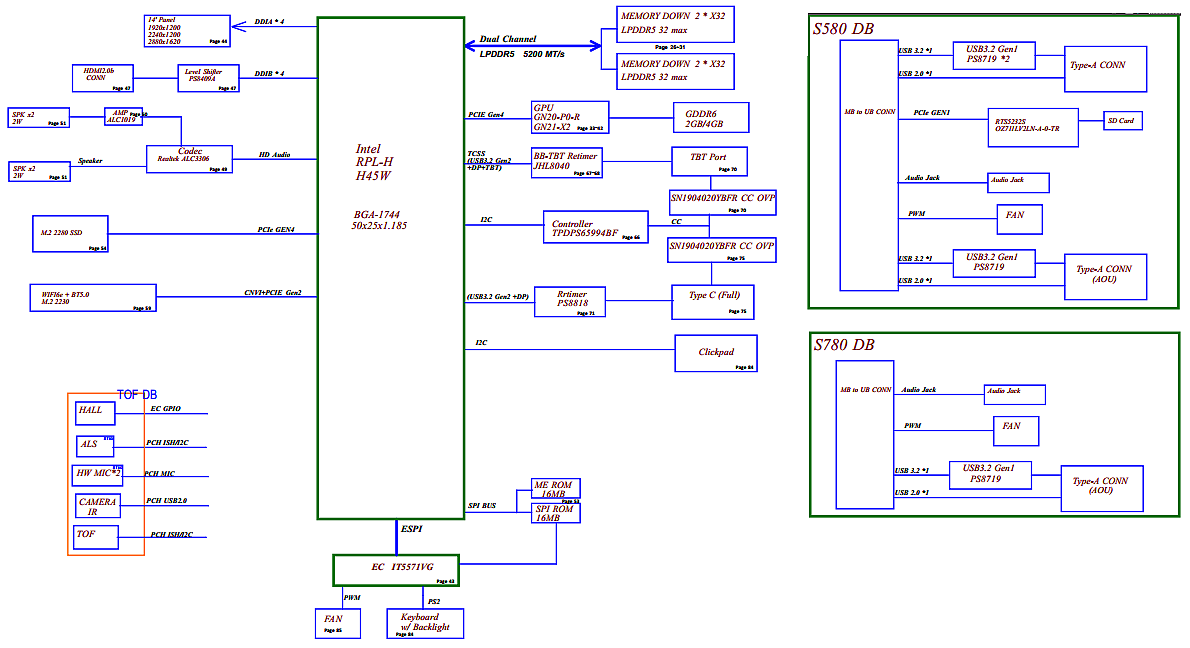Click the FAN block in S780 DB

pos(1015,431)
